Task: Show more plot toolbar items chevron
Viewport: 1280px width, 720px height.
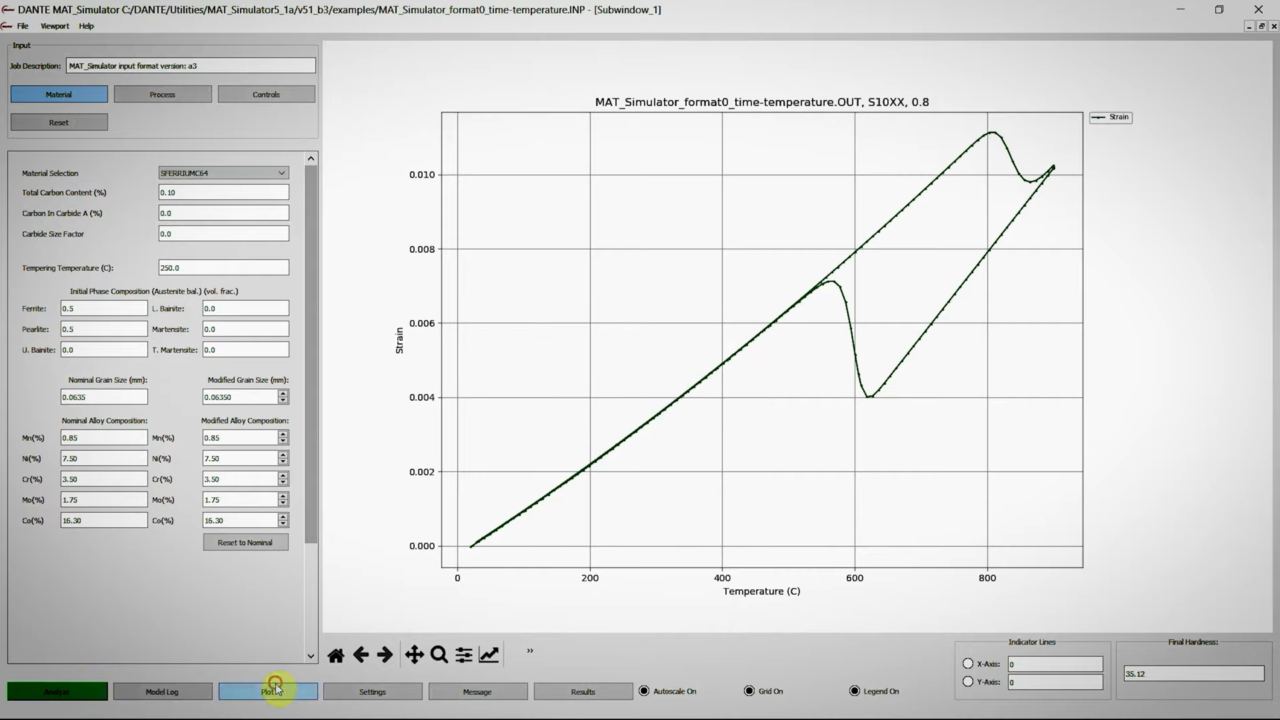Action: 530,651
